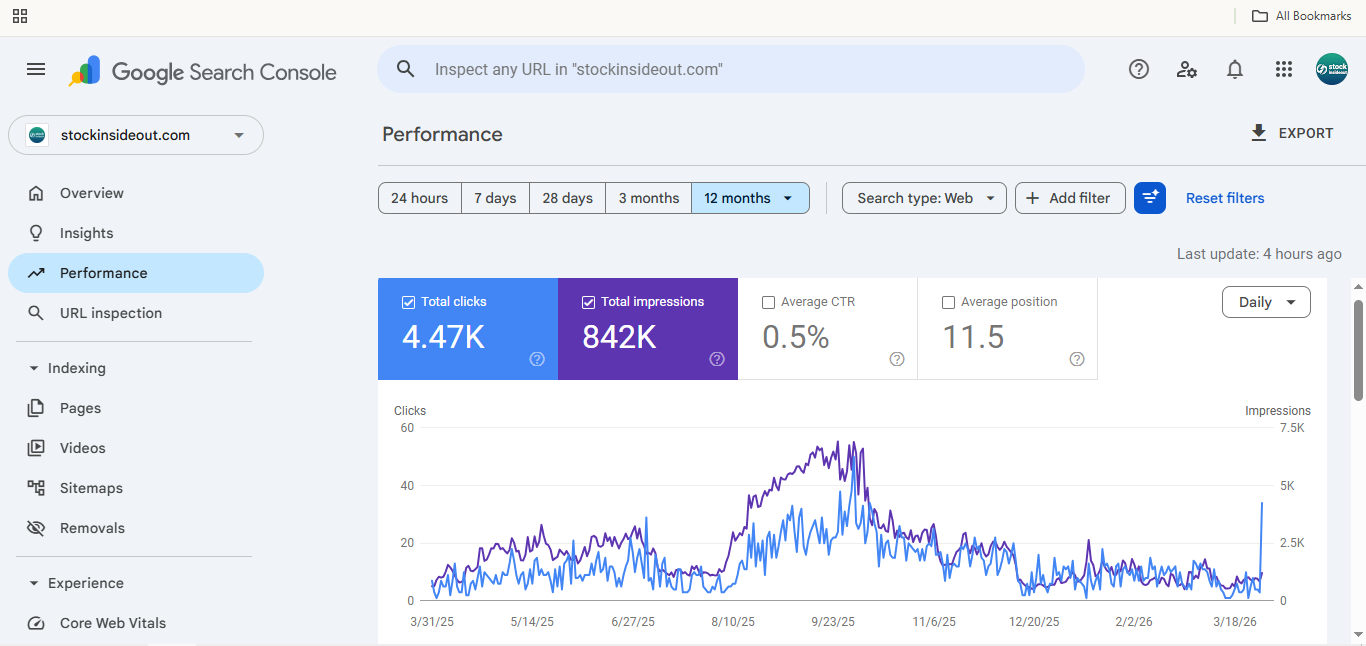Select the 3 months range tab
Viewport: 1366px width, 646px height.
648,198
